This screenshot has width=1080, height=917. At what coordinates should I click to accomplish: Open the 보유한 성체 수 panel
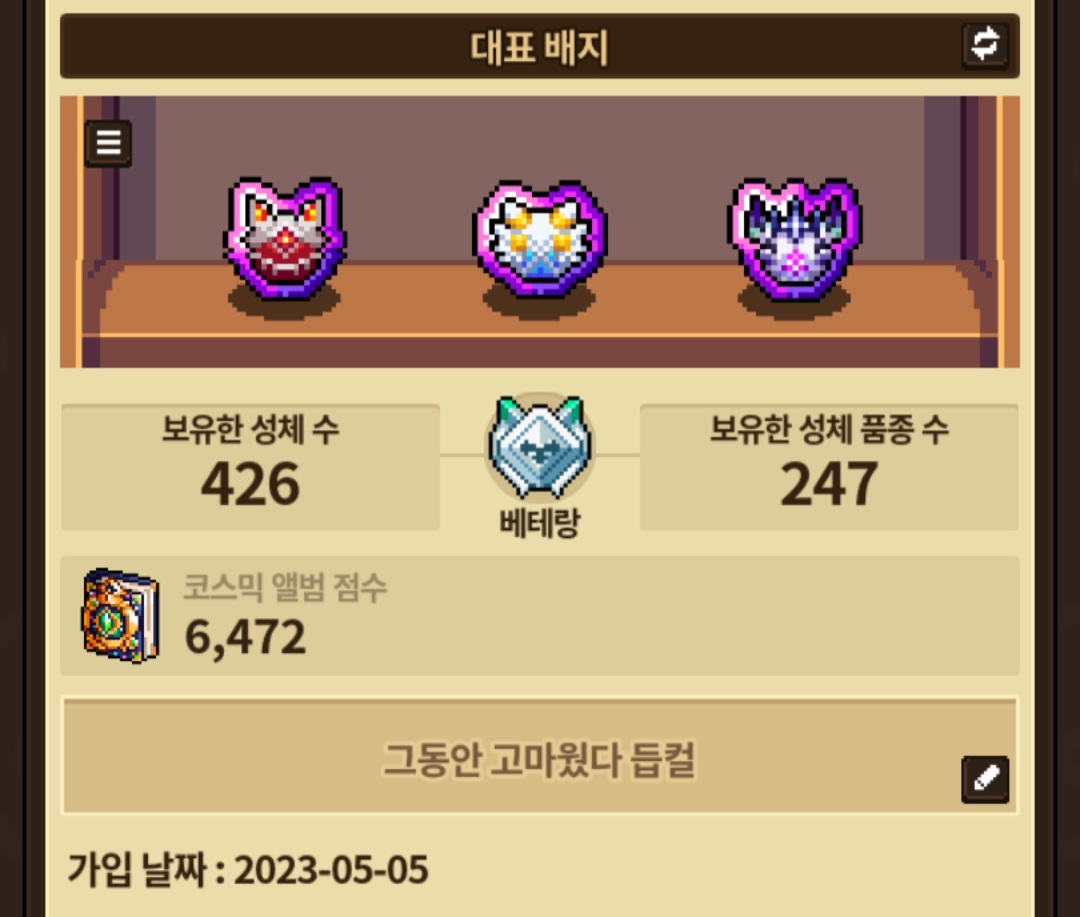251,467
